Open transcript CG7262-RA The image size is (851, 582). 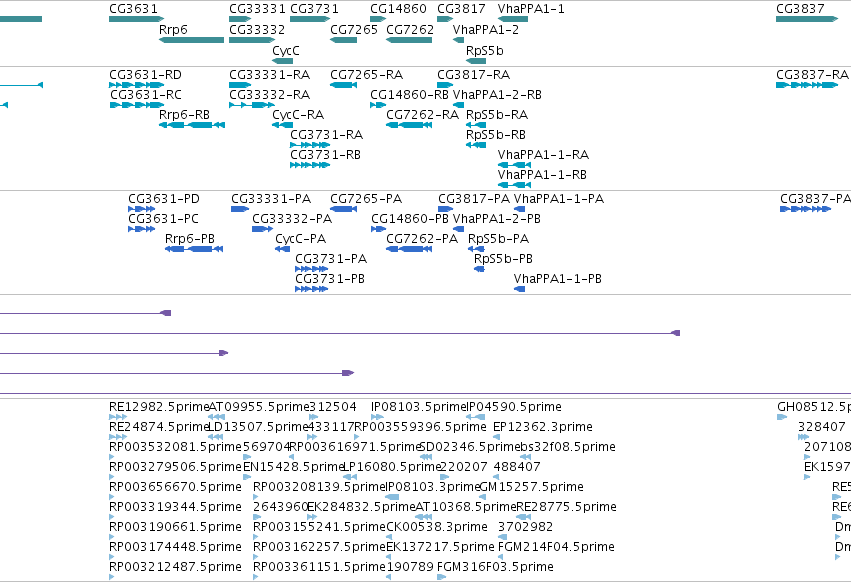(x=423, y=115)
